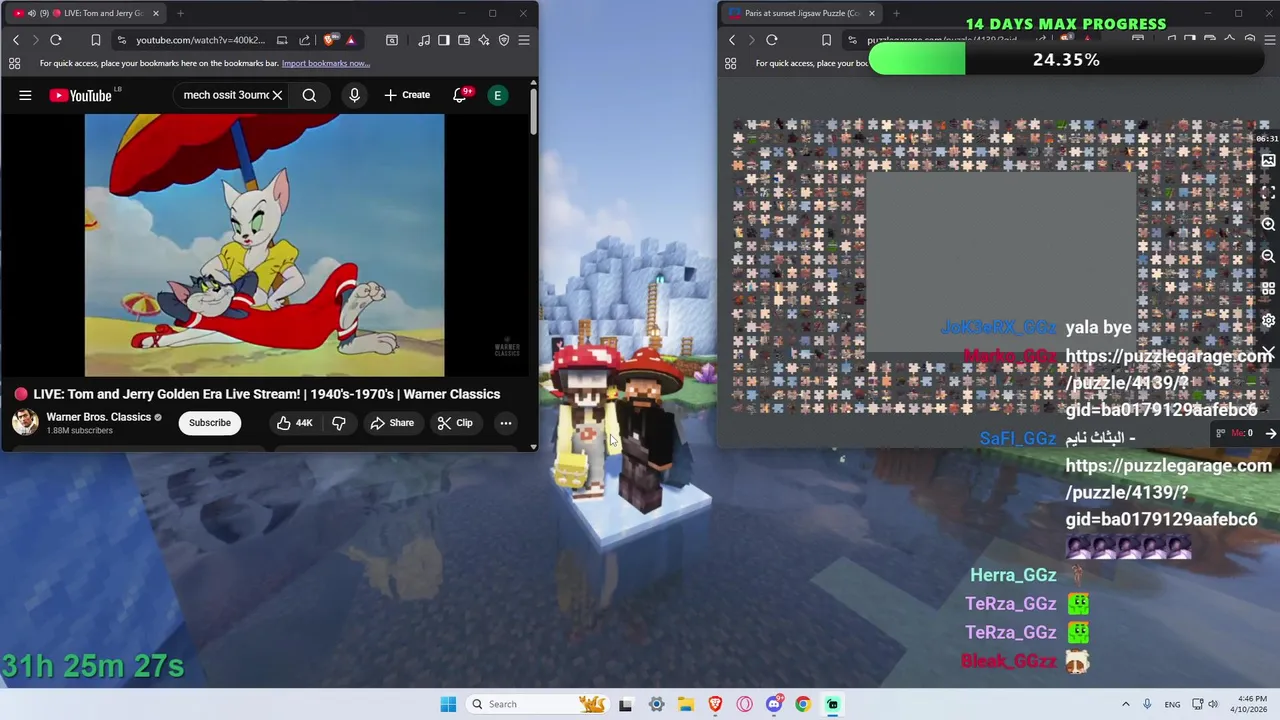Screen dimensions: 1280x720
Task: Open Brave Shields icon in YouTube window
Action: (x=330, y=40)
